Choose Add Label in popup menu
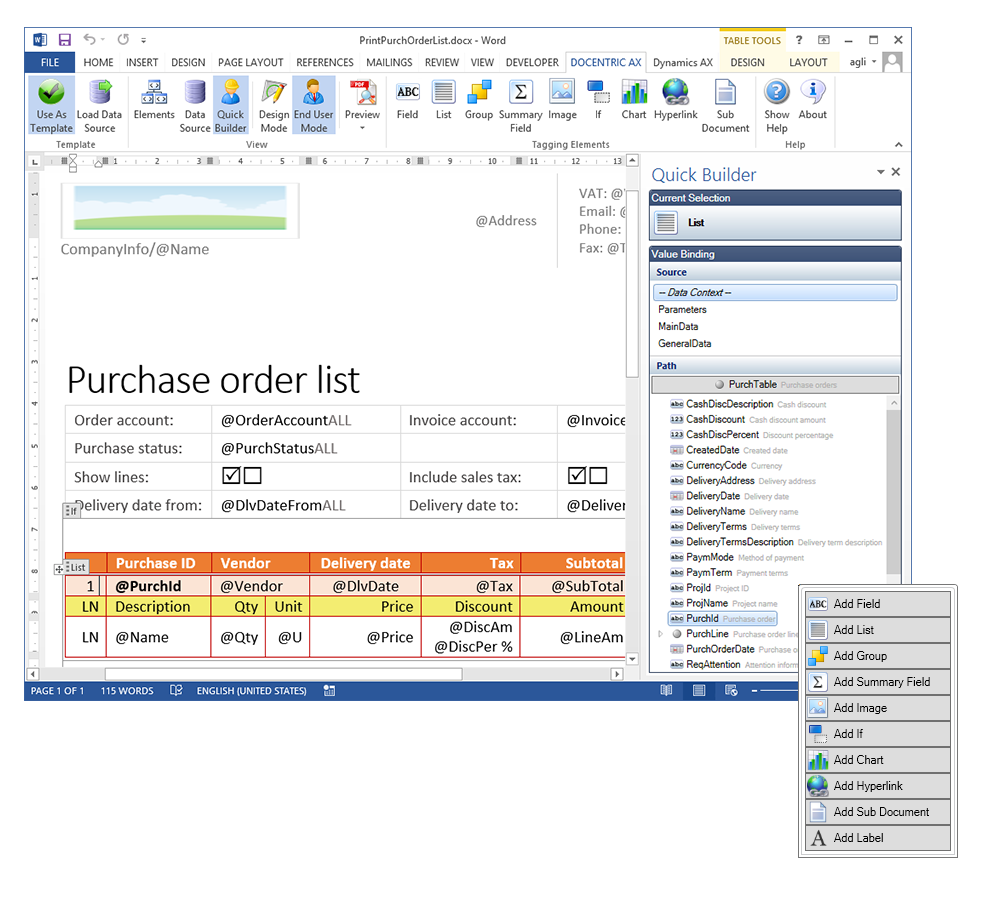The height and width of the screenshot is (900, 1000). (878, 838)
